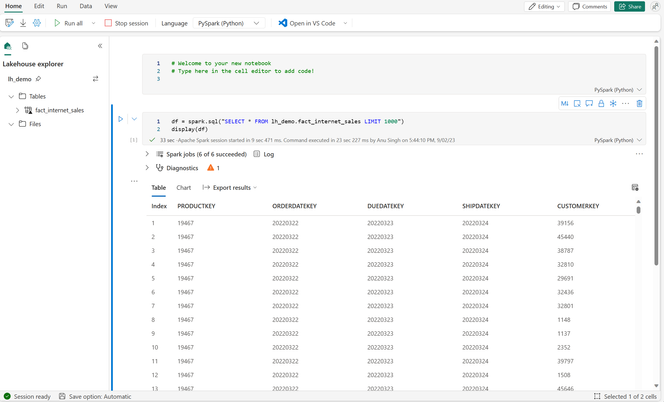Open the output ellipsis menu left of Table

pyautogui.click(x=134, y=181)
